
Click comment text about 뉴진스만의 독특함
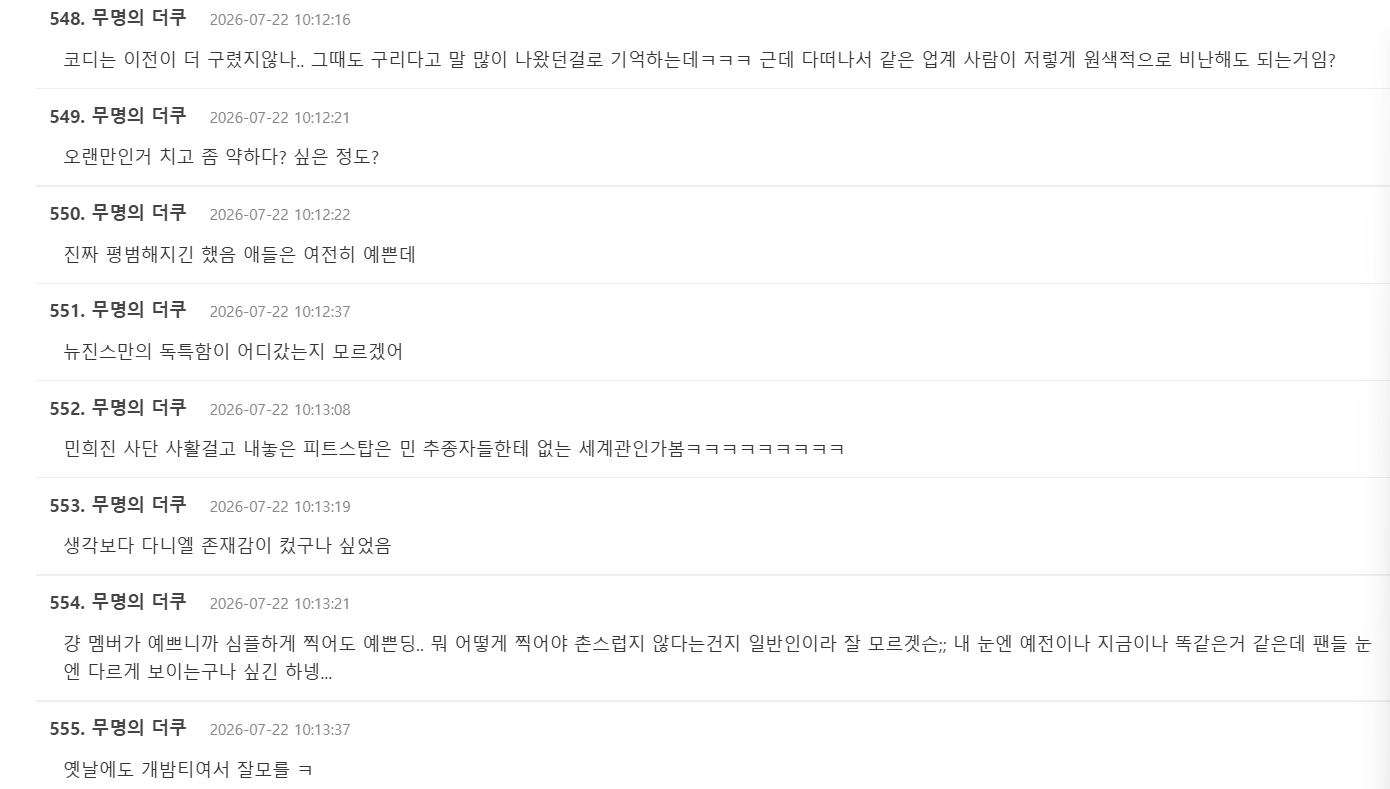(233, 351)
